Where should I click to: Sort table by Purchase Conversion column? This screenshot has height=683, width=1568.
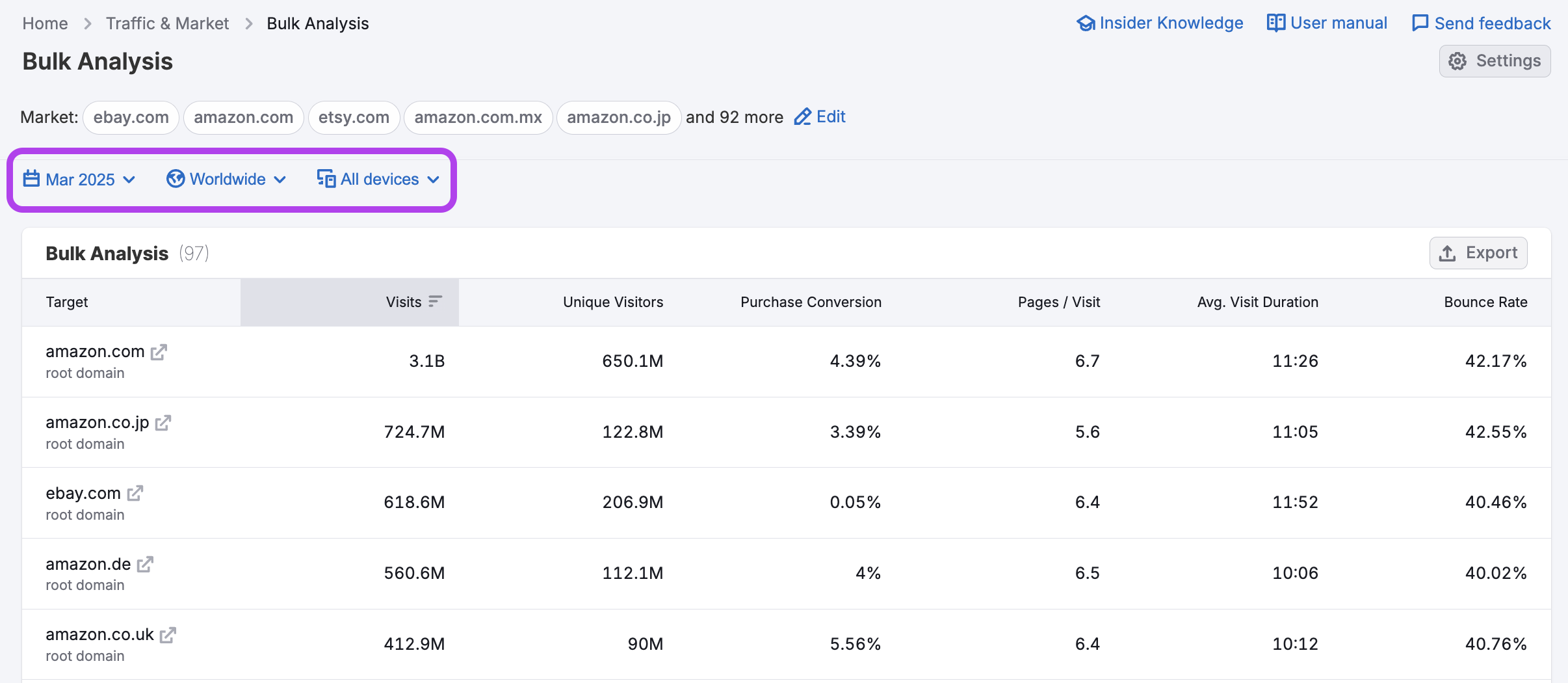coord(811,302)
